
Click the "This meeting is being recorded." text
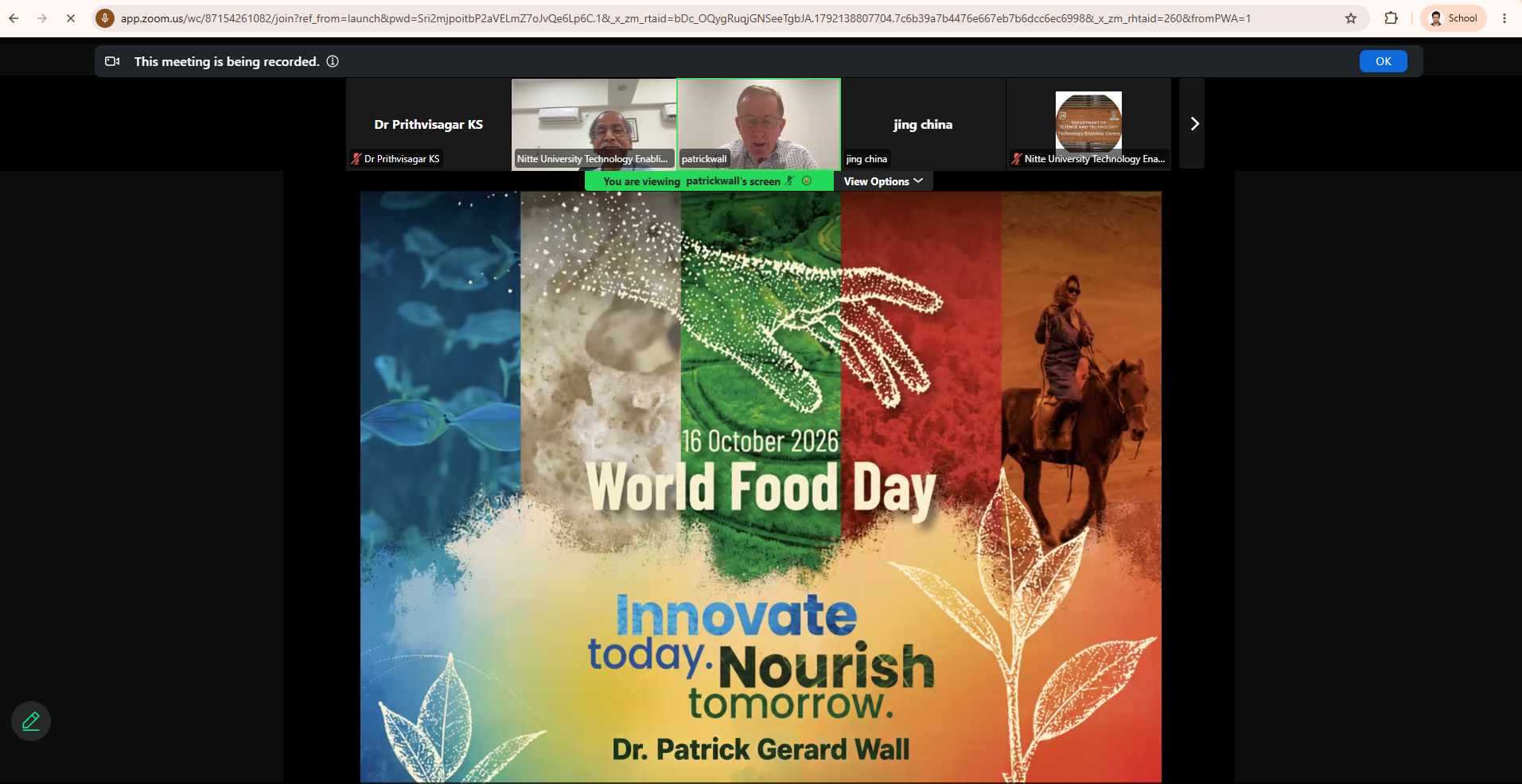tap(227, 61)
